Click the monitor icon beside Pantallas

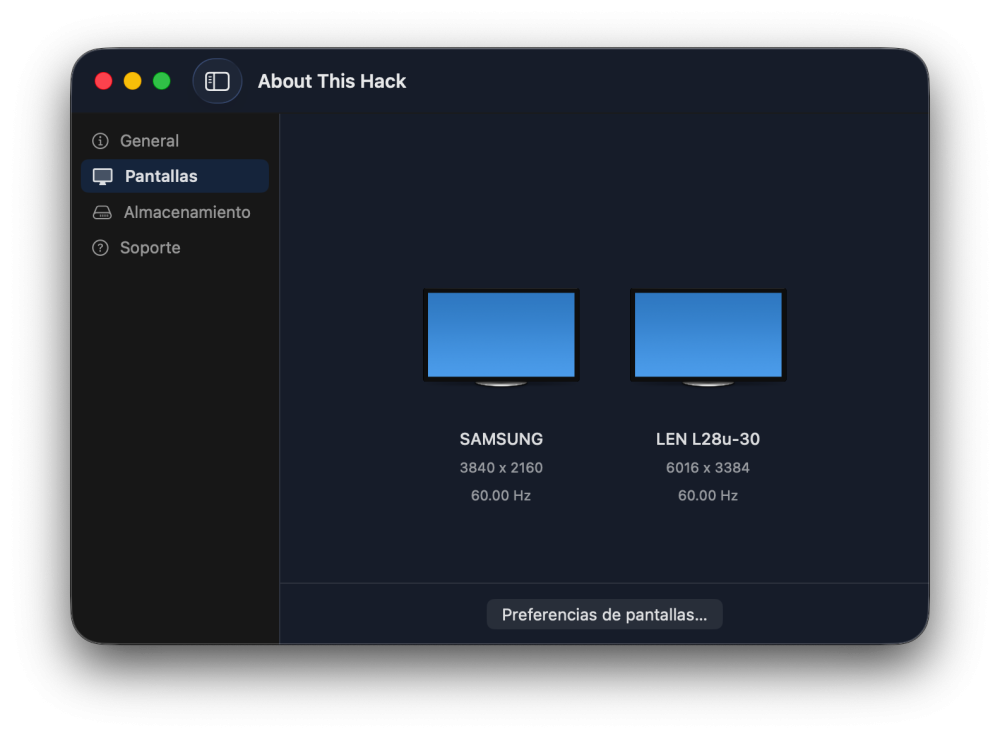pos(102,177)
